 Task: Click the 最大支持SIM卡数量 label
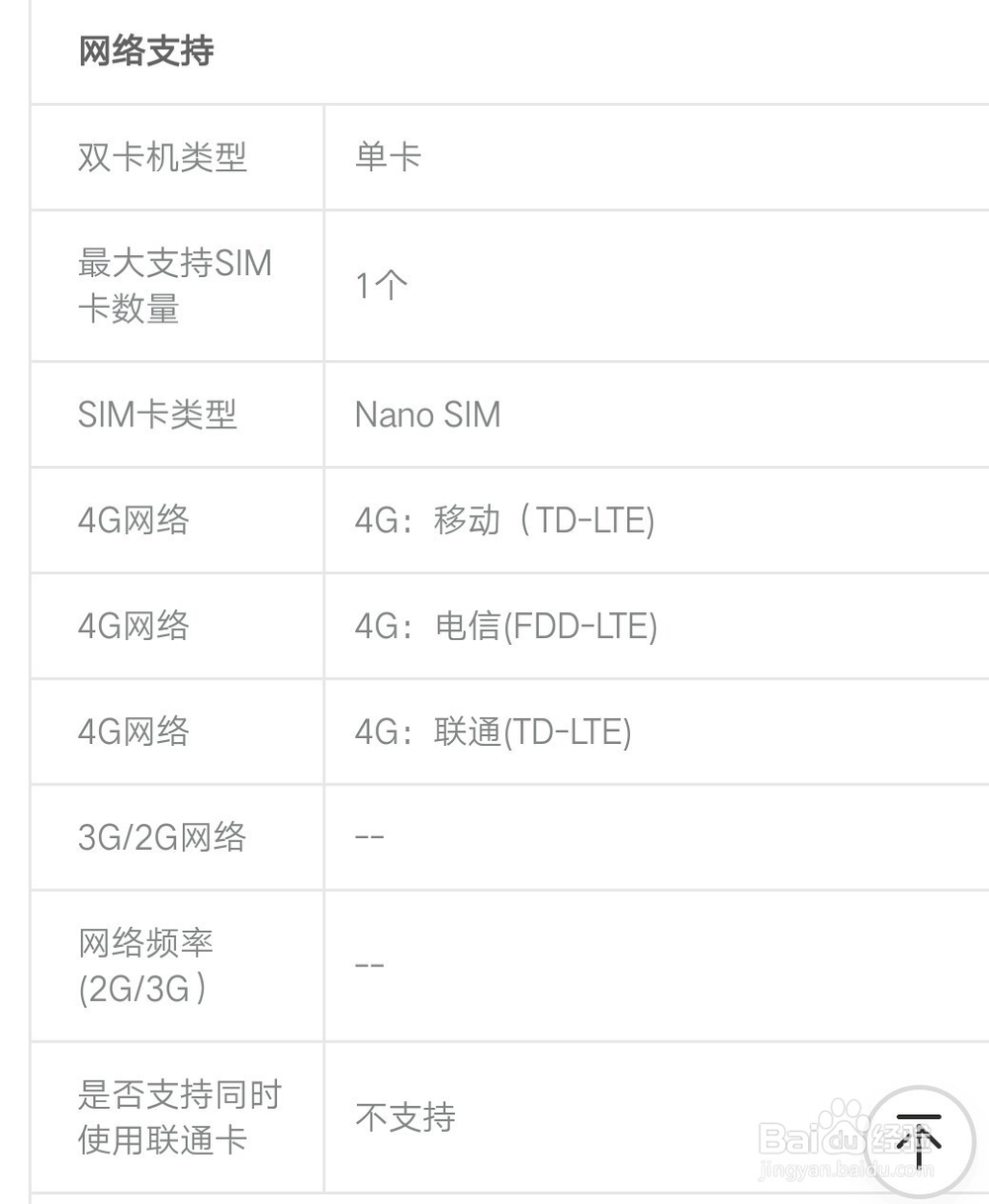click(x=174, y=286)
